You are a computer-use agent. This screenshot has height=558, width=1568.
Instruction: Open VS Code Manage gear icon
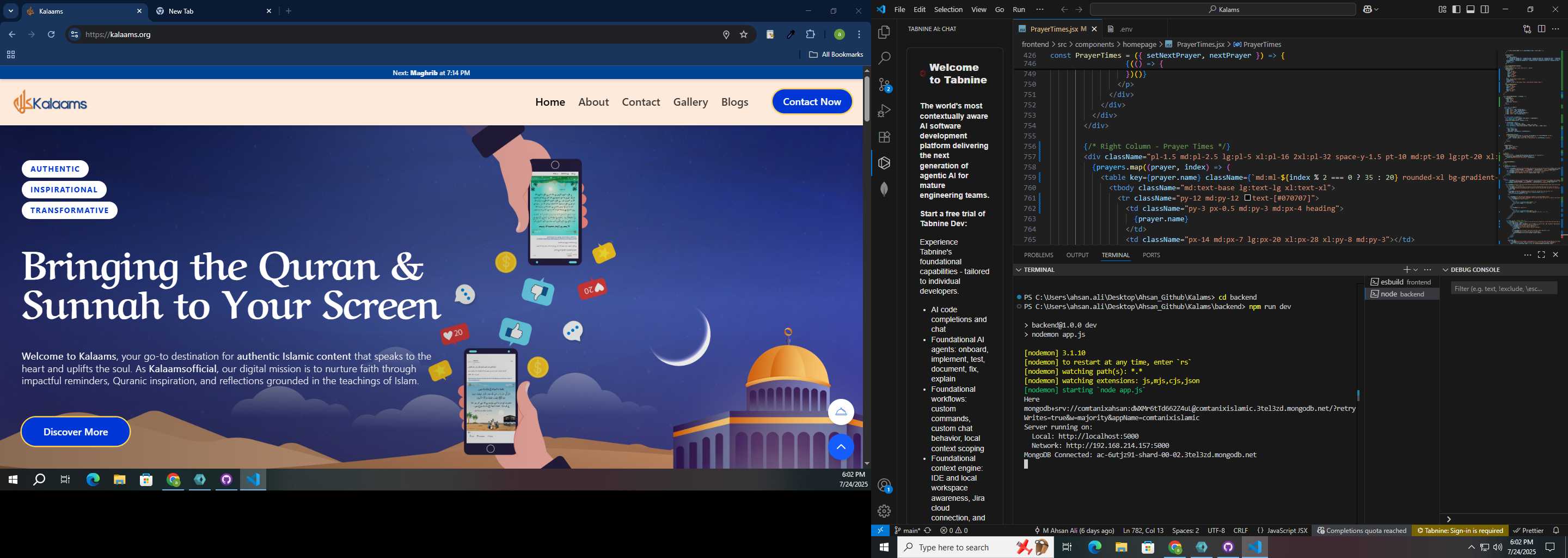[884, 511]
